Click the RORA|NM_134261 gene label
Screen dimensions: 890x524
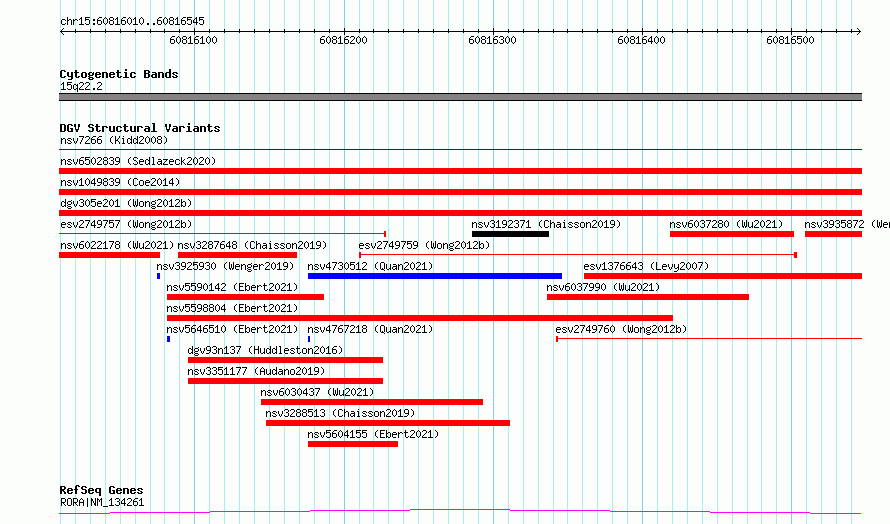point(102,502)
